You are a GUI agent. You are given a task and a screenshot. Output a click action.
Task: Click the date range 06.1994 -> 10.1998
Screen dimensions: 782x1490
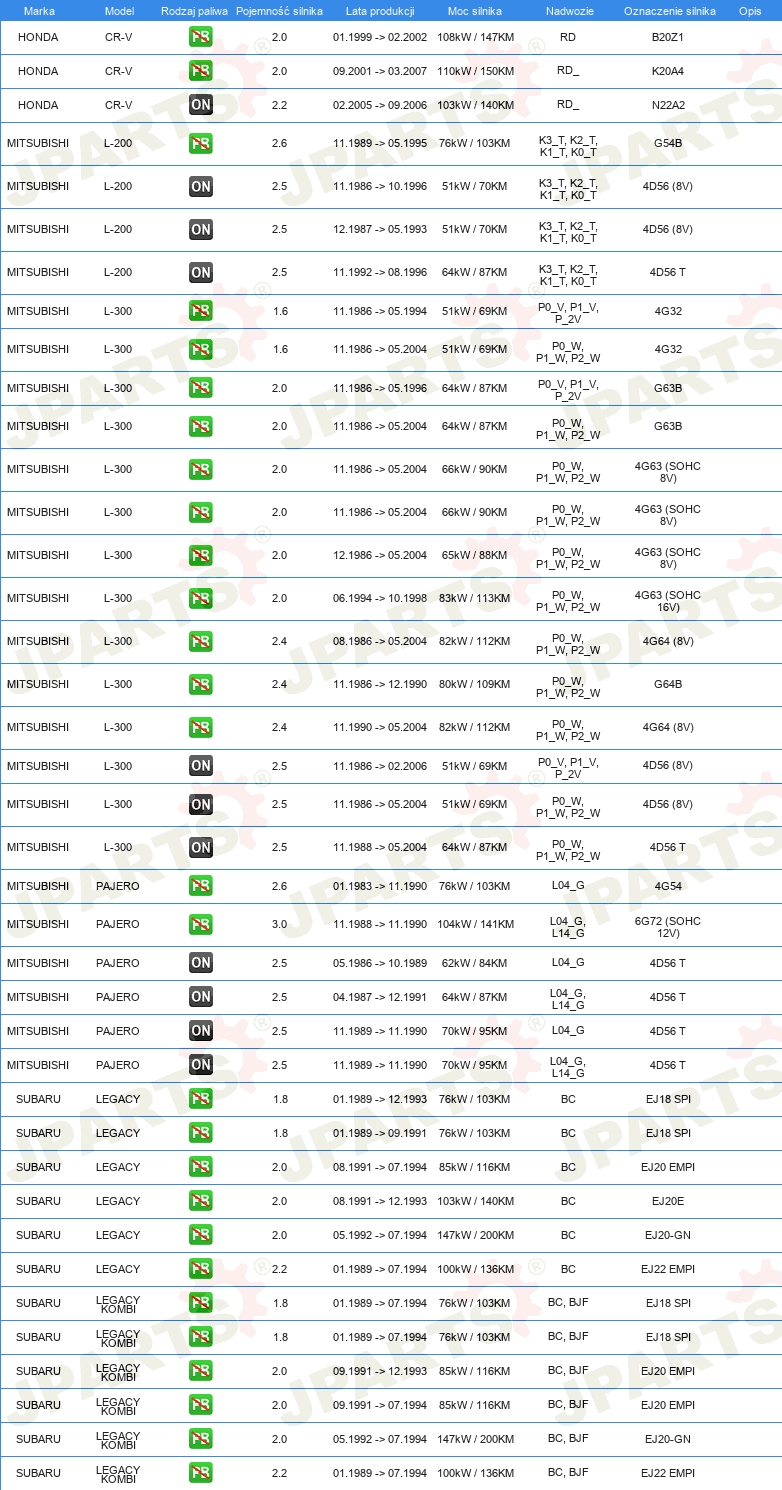[x=380, y=598]
